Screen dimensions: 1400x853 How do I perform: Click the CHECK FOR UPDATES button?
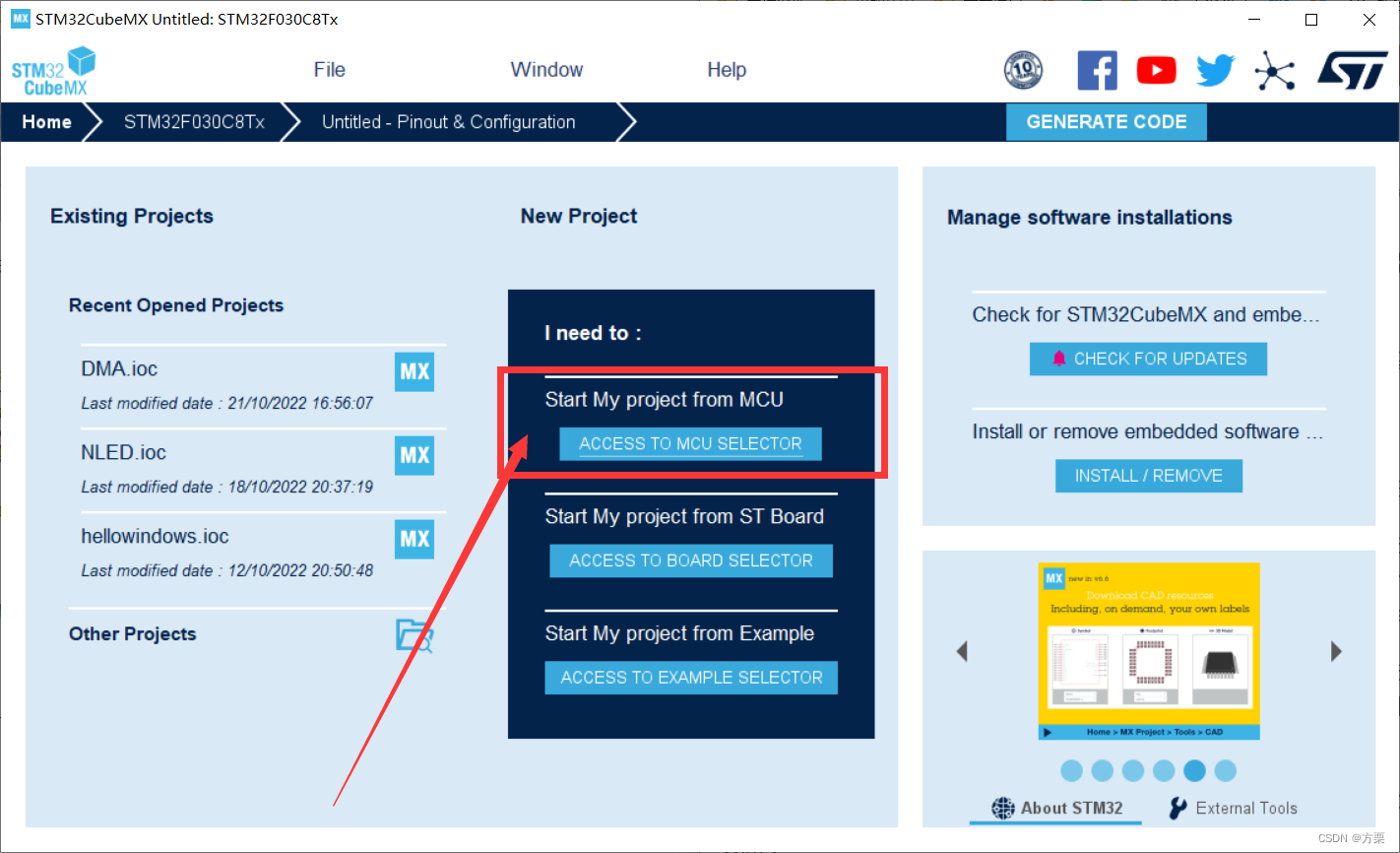[x=1148, y=359]
